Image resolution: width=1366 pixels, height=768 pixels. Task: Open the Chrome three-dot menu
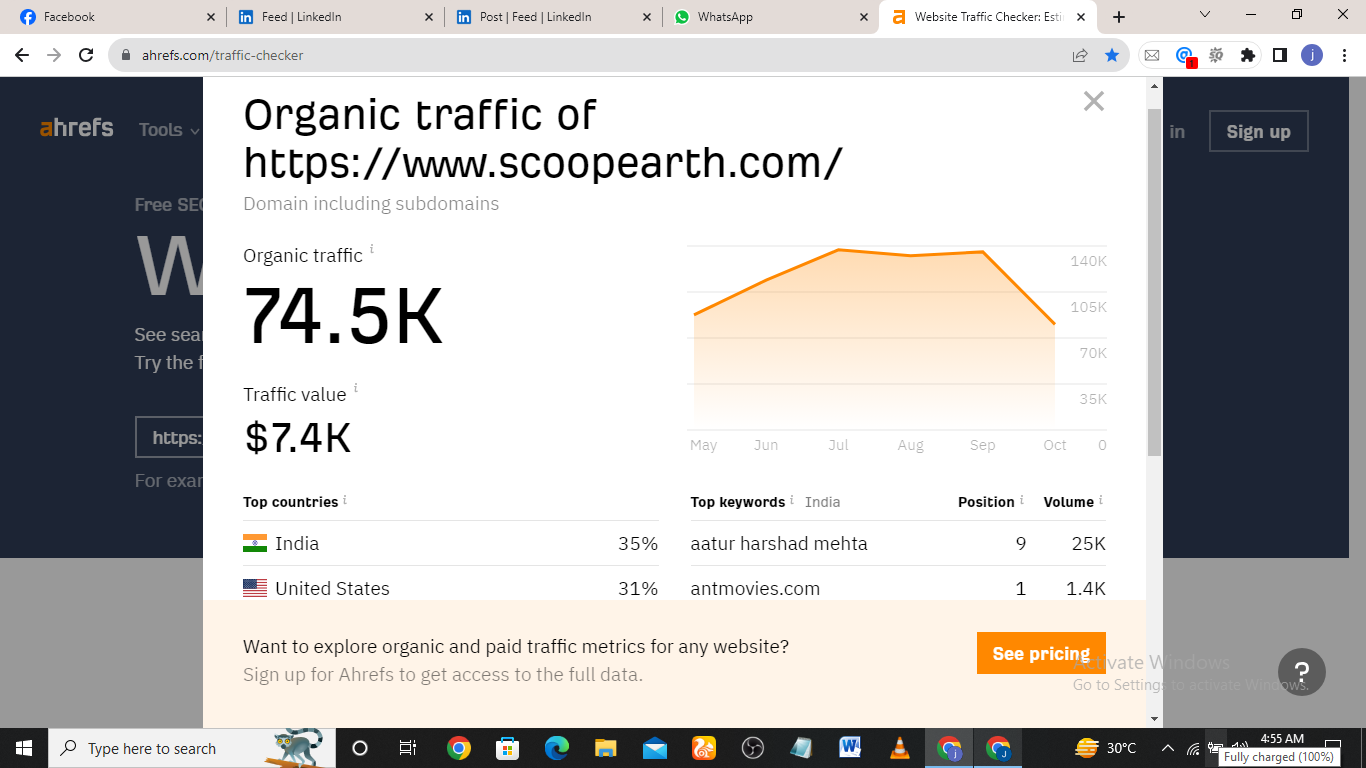(1345, 55)
